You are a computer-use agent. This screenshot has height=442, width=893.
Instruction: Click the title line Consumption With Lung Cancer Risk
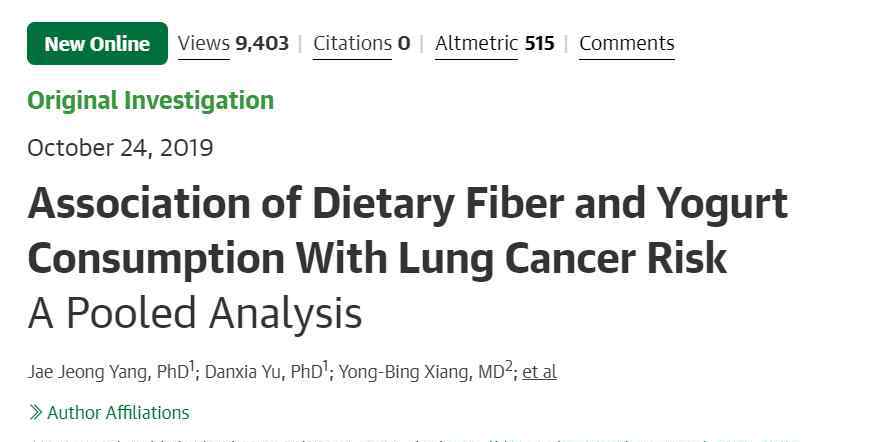click(377, 259)
